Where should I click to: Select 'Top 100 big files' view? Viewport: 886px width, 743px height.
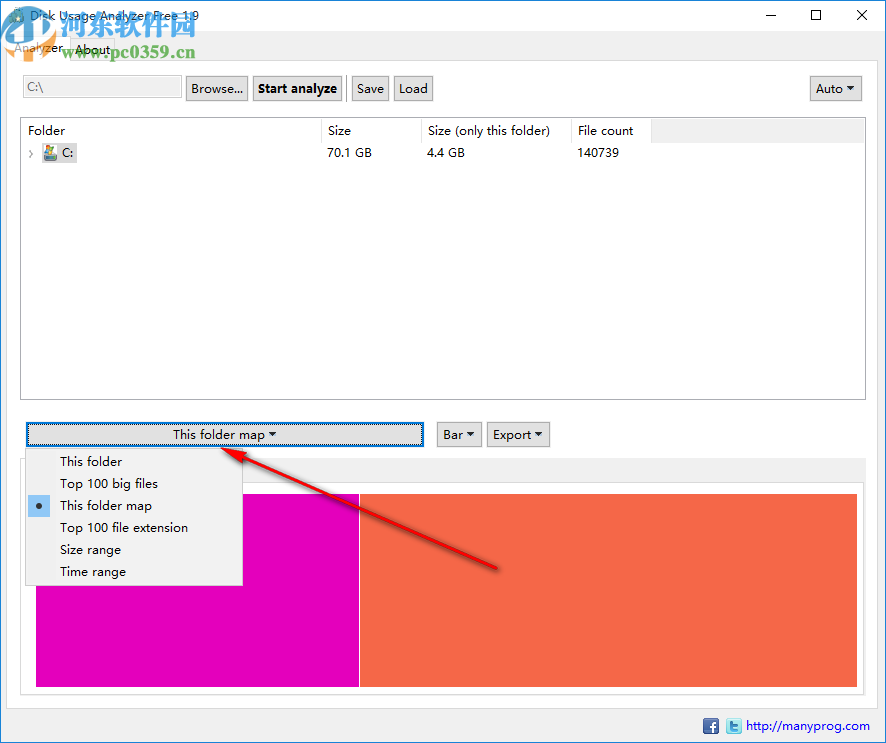click(x=109, y=483)
